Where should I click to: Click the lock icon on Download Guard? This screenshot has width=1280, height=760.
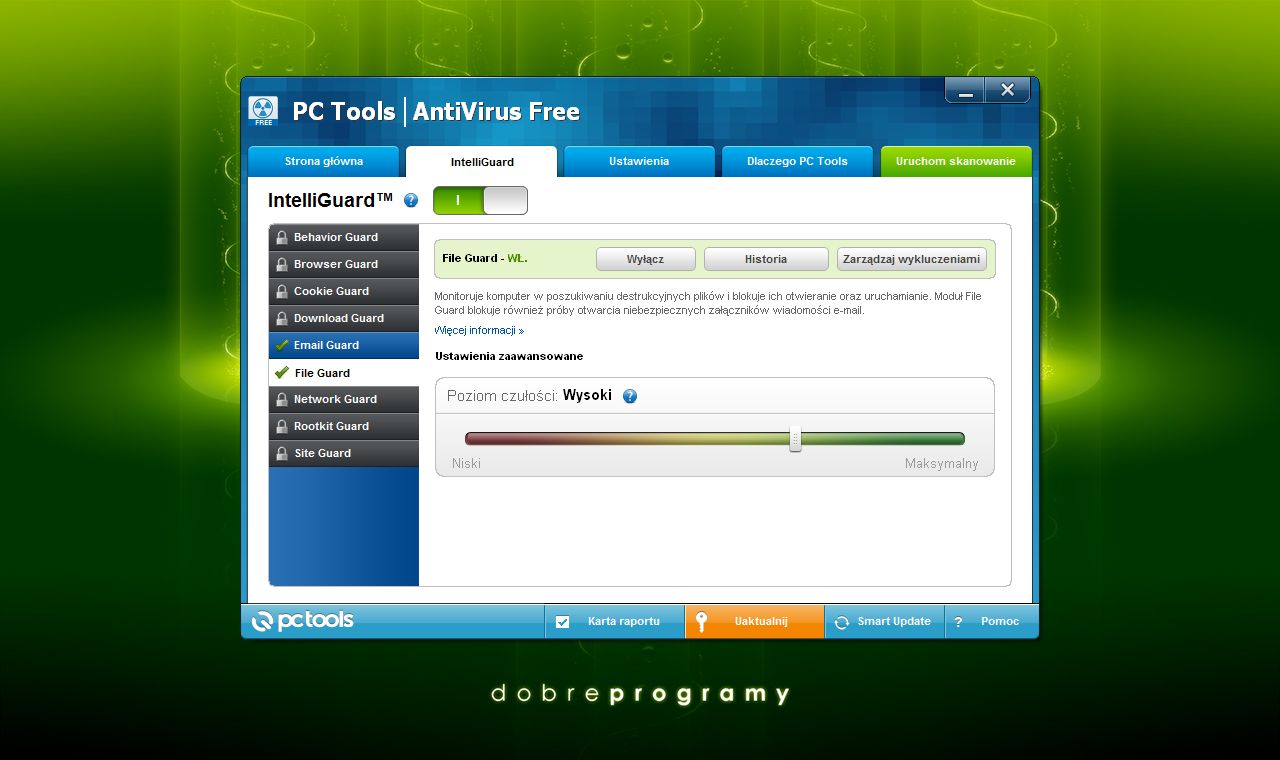tap(282, 319)
